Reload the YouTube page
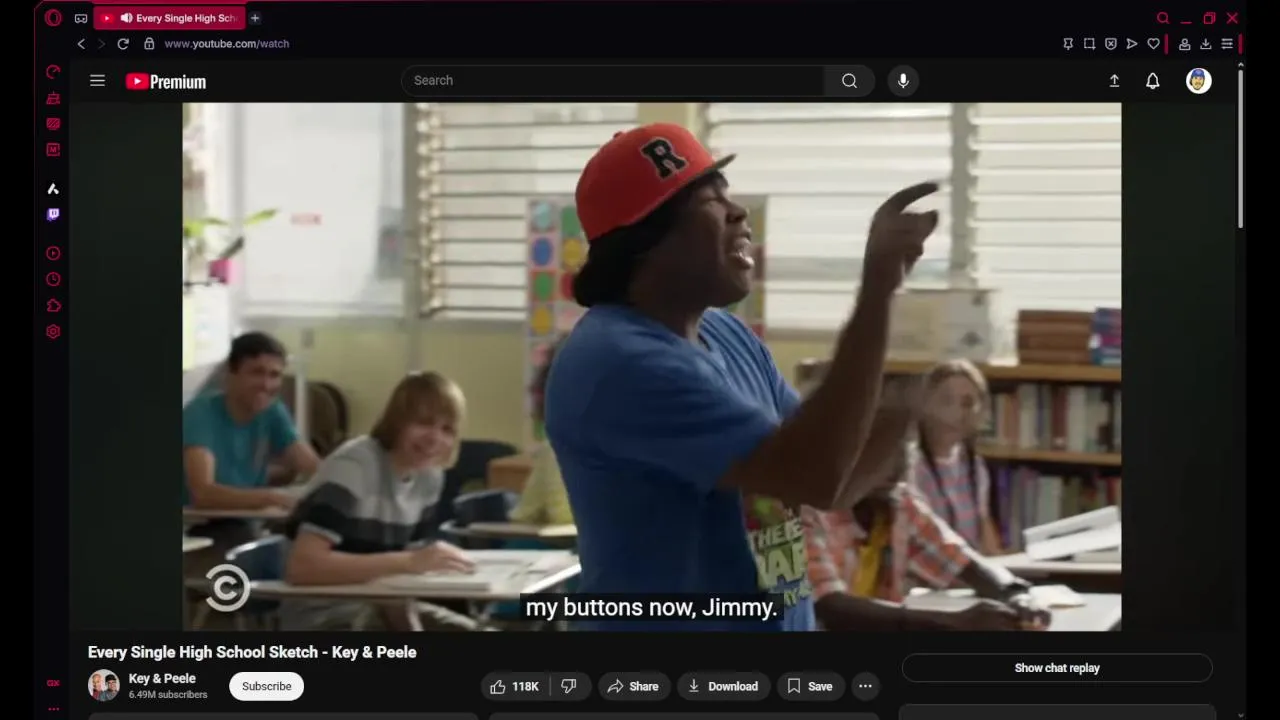This screenshot has width=1280, height=720. pos(123,44)
